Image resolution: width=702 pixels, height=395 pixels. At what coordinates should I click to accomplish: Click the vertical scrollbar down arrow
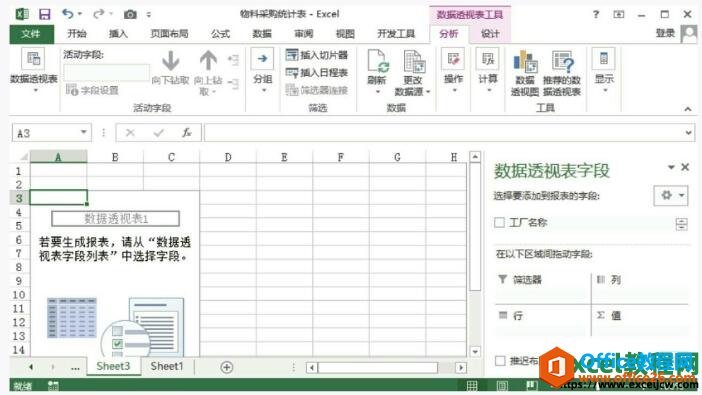click(x=475, y=352)
